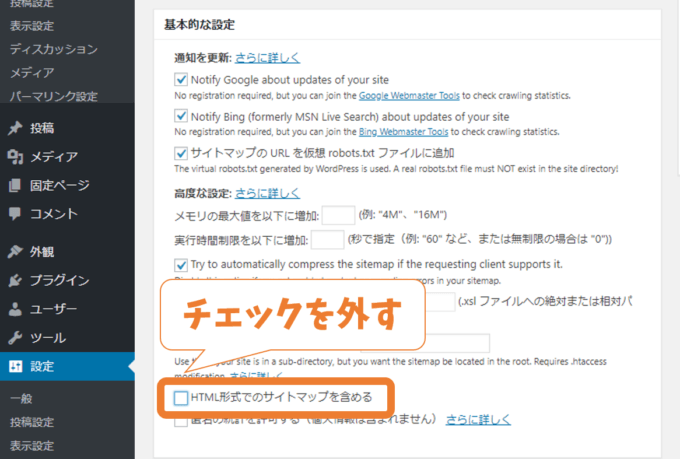Toggle automatically compress the sitemap checkbox

[x=181, y=265]
